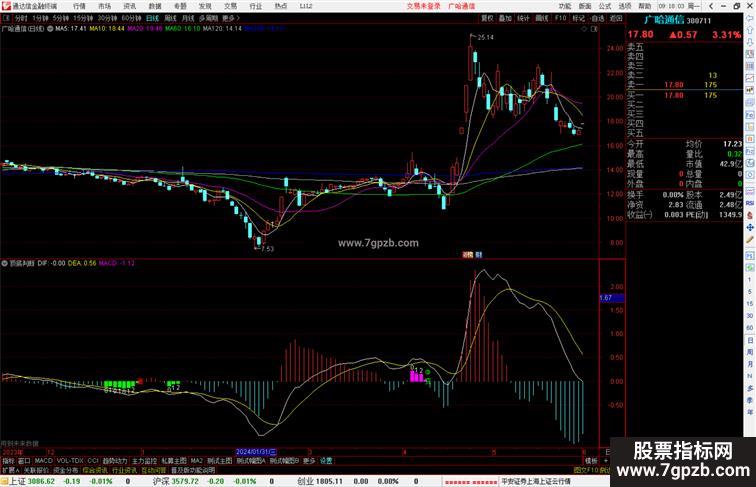Open the 资讯 menu
The image size is (756, 487).
[x=130, y=6]
